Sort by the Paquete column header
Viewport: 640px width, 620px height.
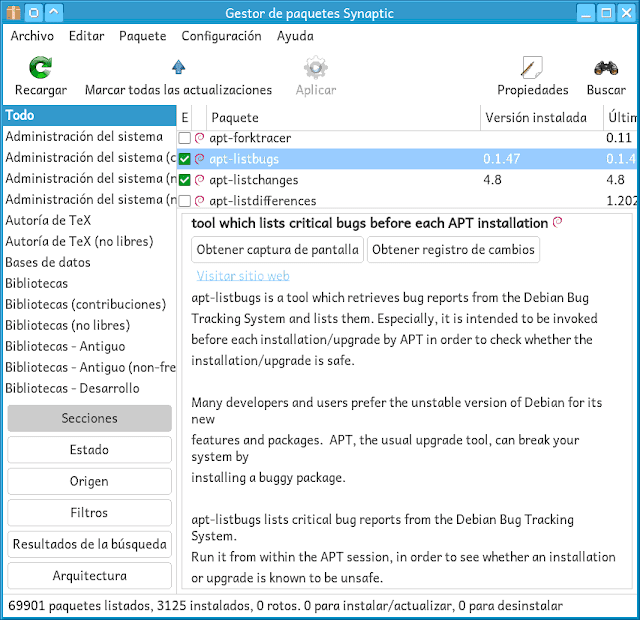point(343,118)
